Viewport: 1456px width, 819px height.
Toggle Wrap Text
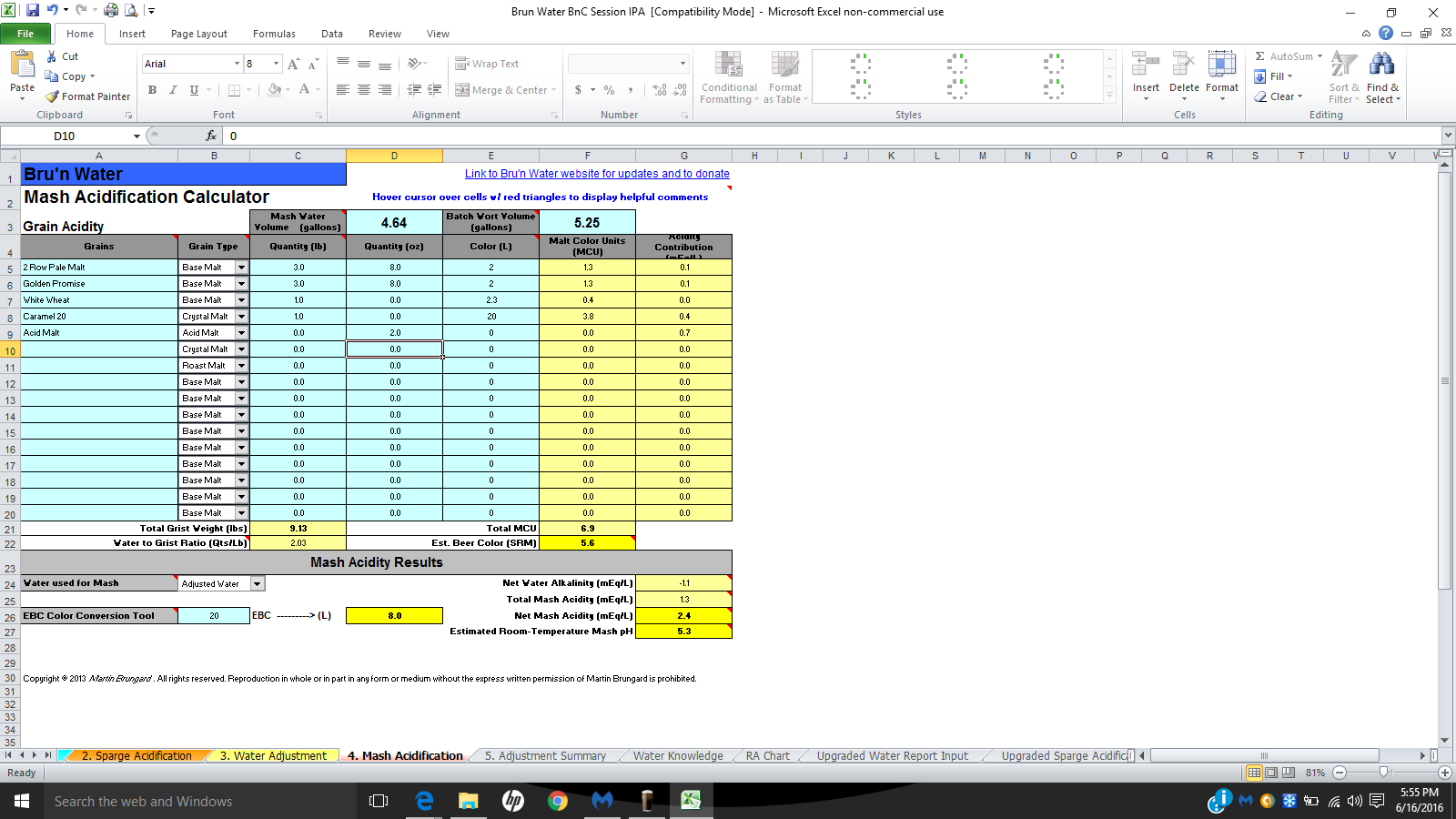coord(487,64)
